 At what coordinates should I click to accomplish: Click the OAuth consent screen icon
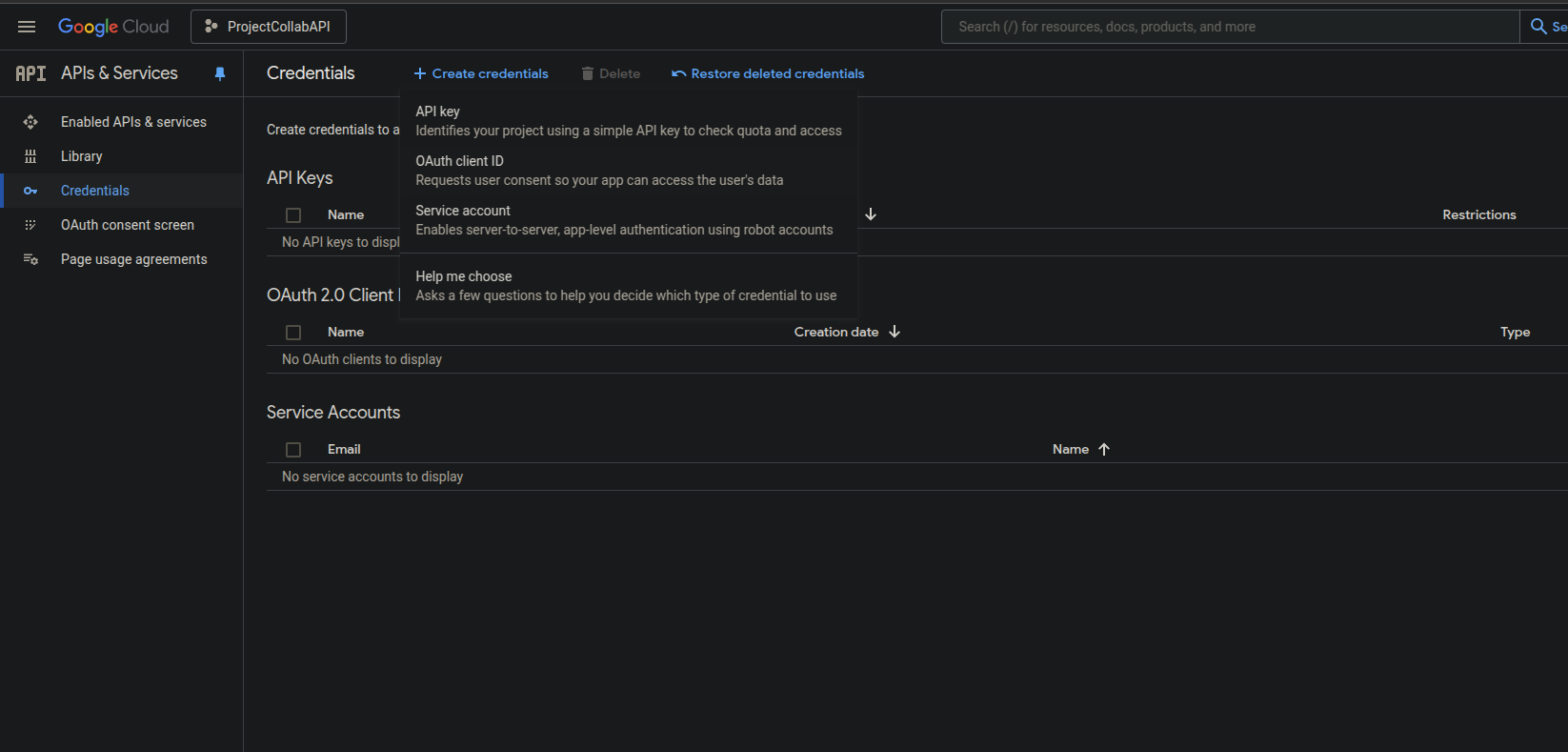coord(30,225)
